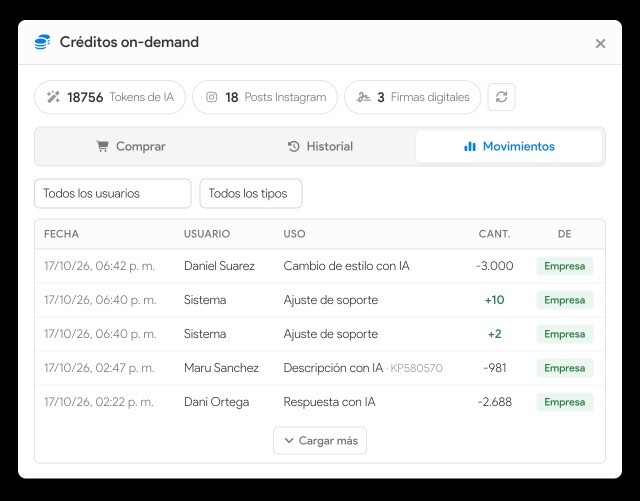Click the 18756 Tokens de IA pill
This screenshot has height=501, width=640.
pyautogui.click(x=110, y=97)
